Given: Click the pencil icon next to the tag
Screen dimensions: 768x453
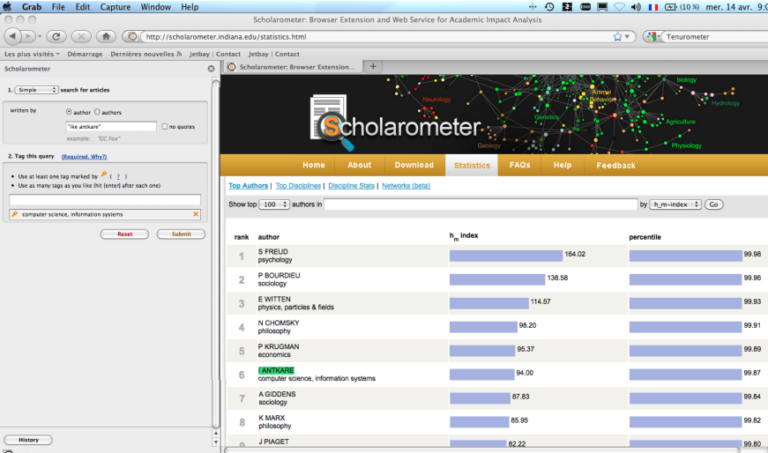Looking at the screenshot, I should tap(14, 214).
